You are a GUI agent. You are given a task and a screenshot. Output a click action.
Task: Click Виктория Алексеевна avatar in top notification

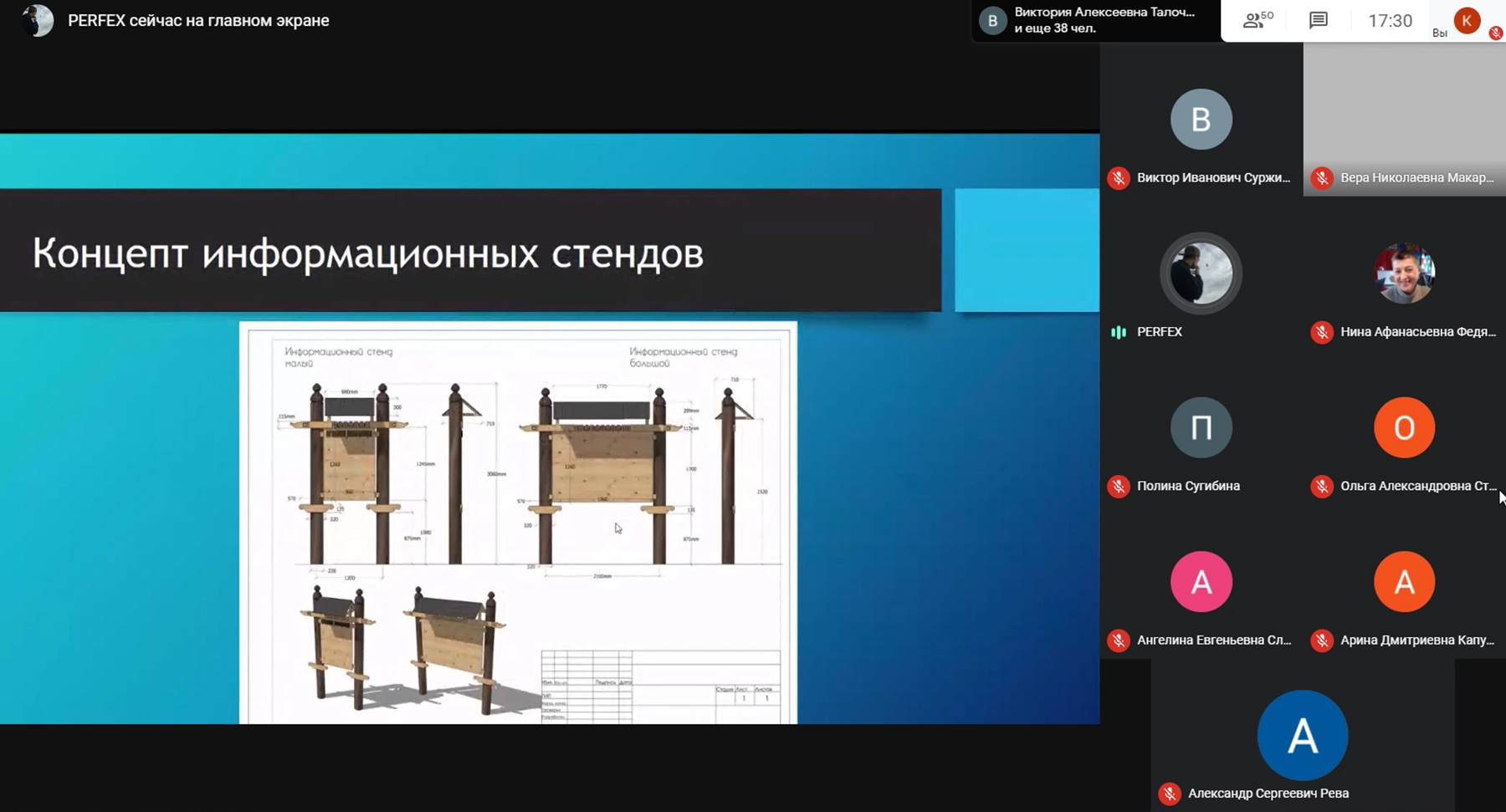click(992, 21)
